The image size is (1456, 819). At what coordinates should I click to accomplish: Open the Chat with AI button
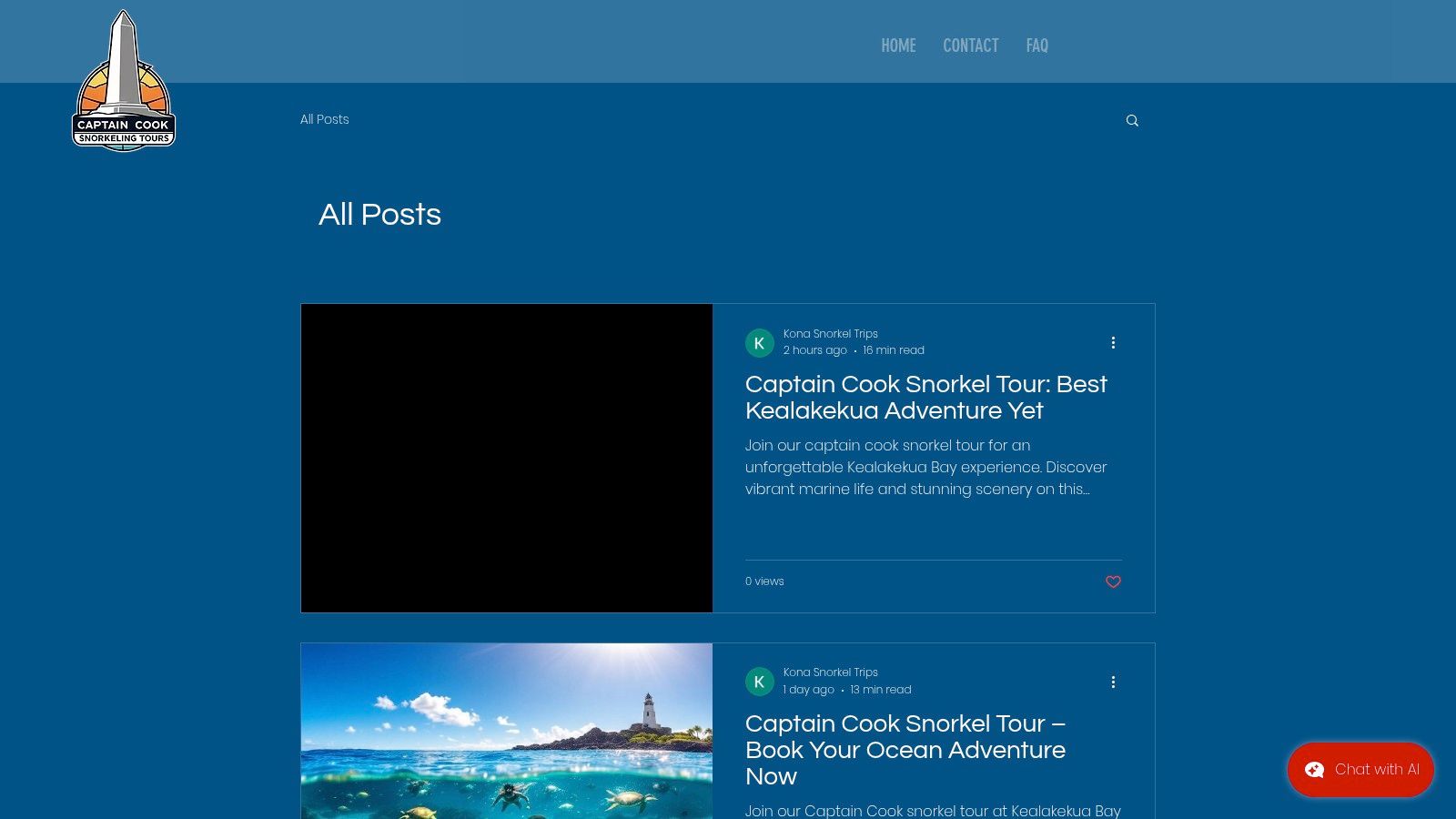click(x=1360, y=770)
